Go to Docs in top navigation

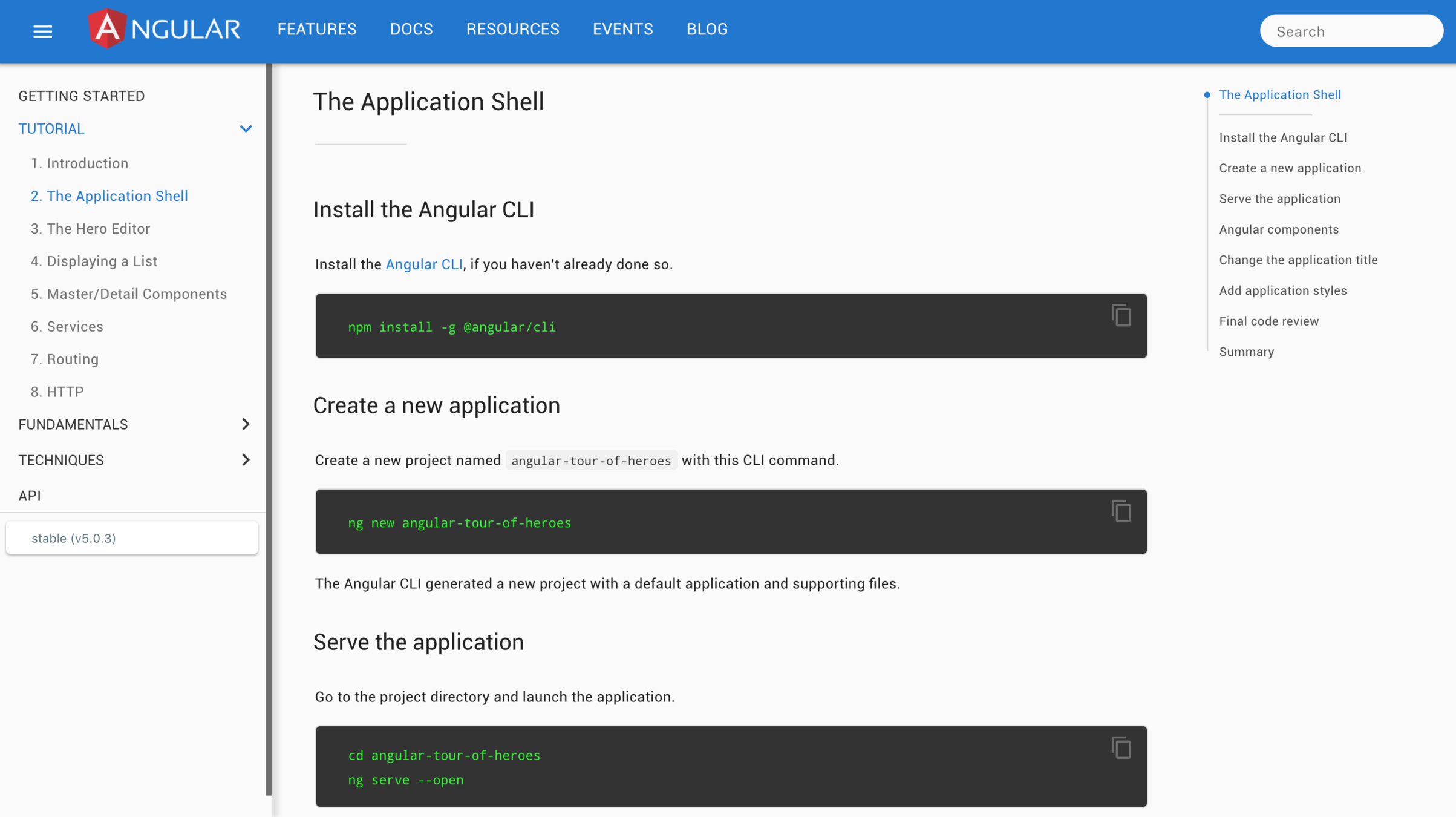(411, 29)
